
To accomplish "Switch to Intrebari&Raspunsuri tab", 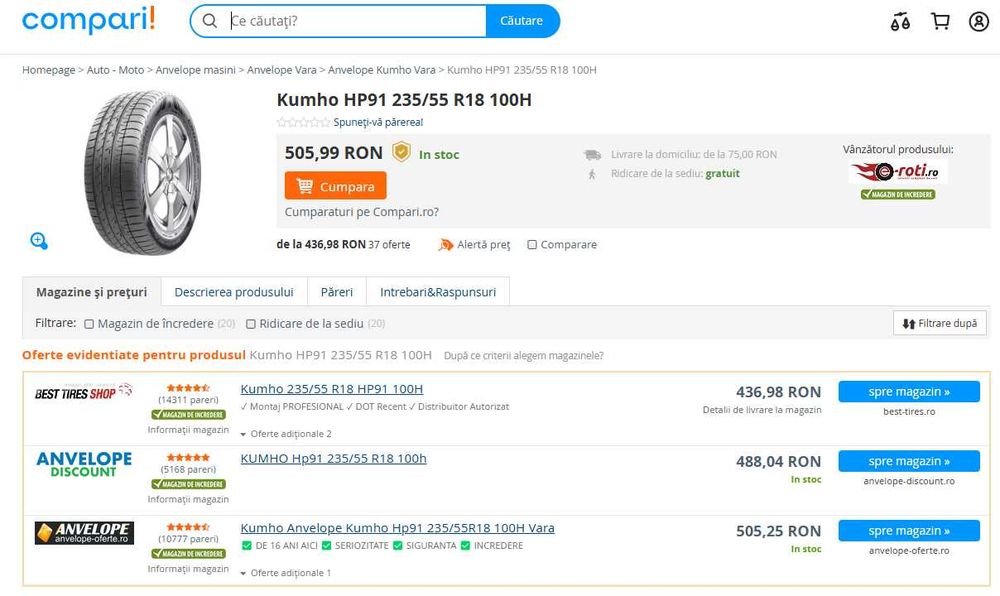I will pyautogui.click(x=438, y=292).
